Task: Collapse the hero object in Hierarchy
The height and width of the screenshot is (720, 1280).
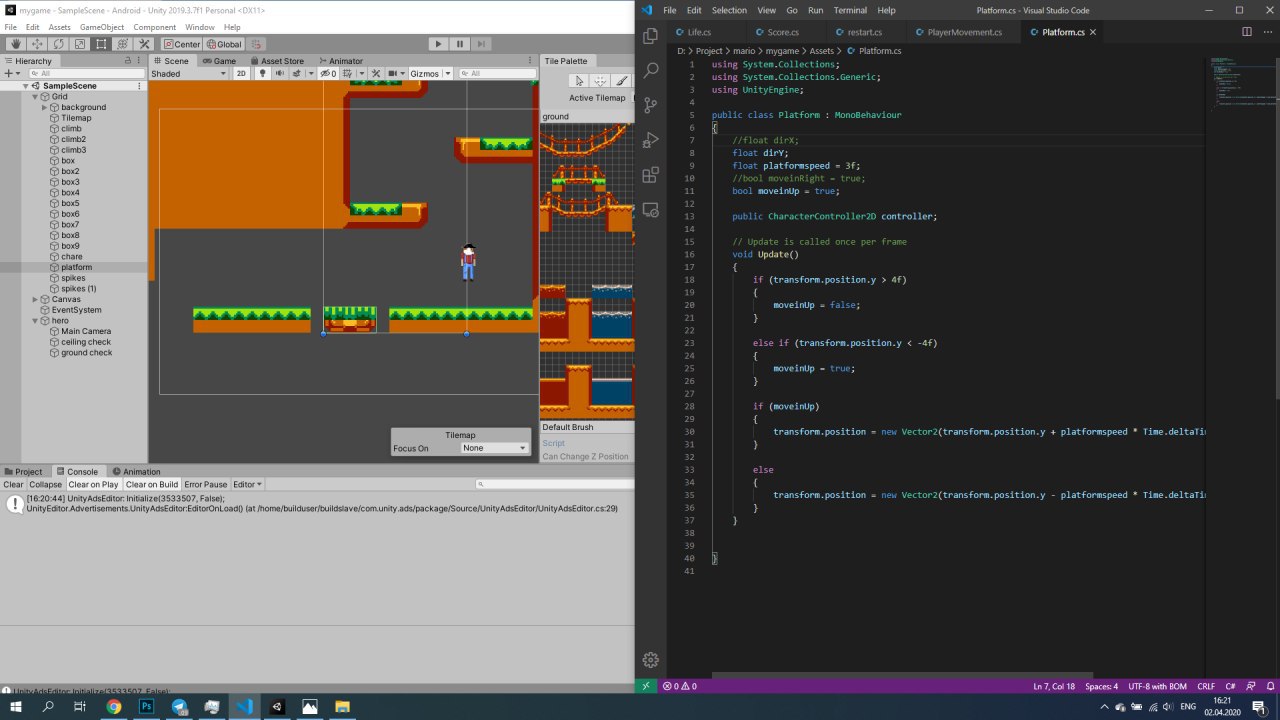Action: pyautogui.click(x=35, y=321)
